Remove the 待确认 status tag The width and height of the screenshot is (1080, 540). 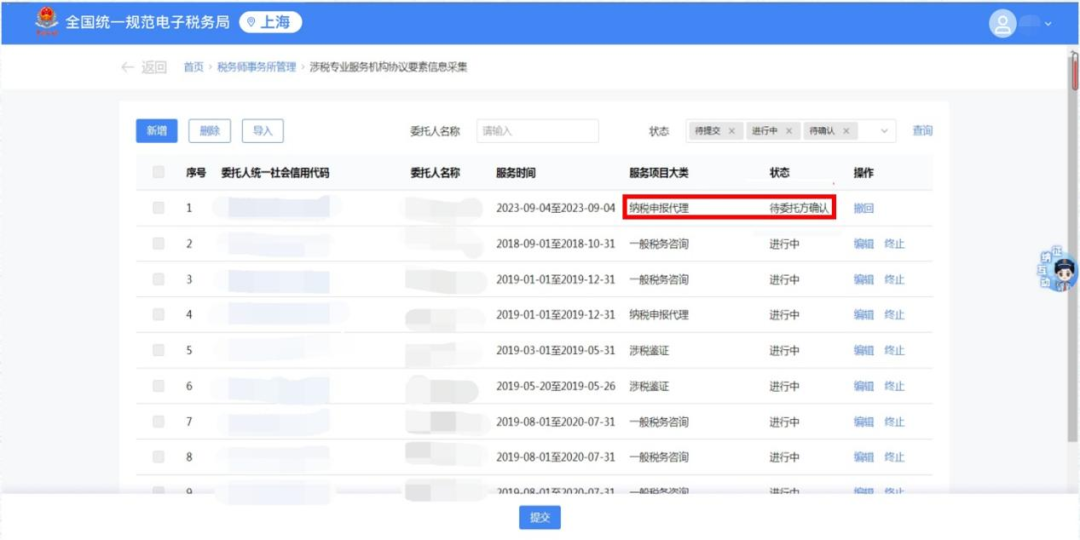[846, 131]
